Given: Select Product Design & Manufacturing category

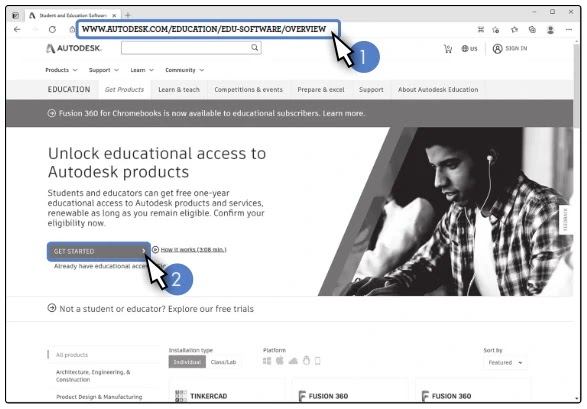Looking at the screenshot, I should click(99, 397).
